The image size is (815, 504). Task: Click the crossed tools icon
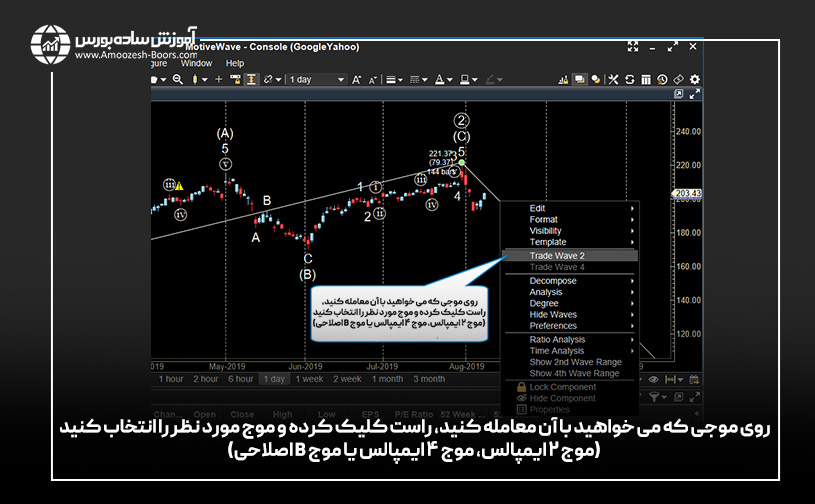click(x=613, y=79)
